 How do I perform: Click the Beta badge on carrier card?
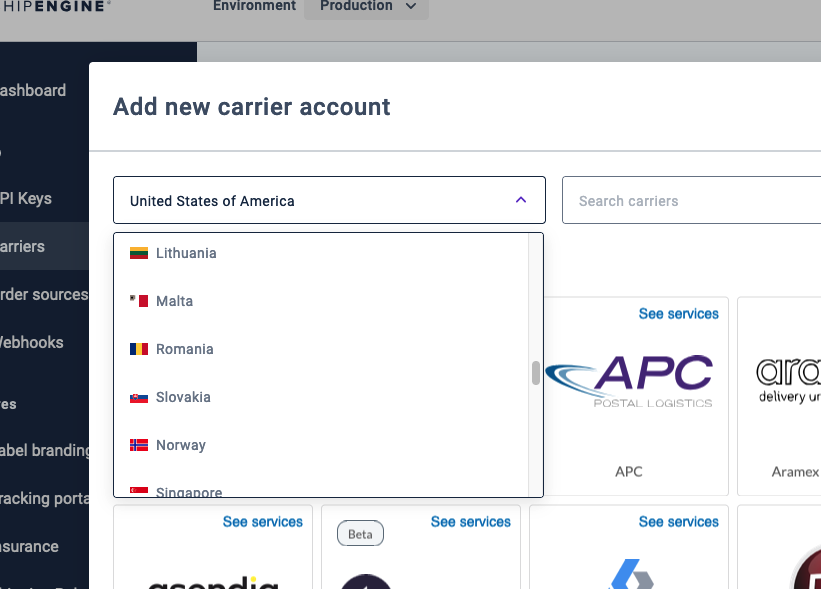(x=360, y=534)
